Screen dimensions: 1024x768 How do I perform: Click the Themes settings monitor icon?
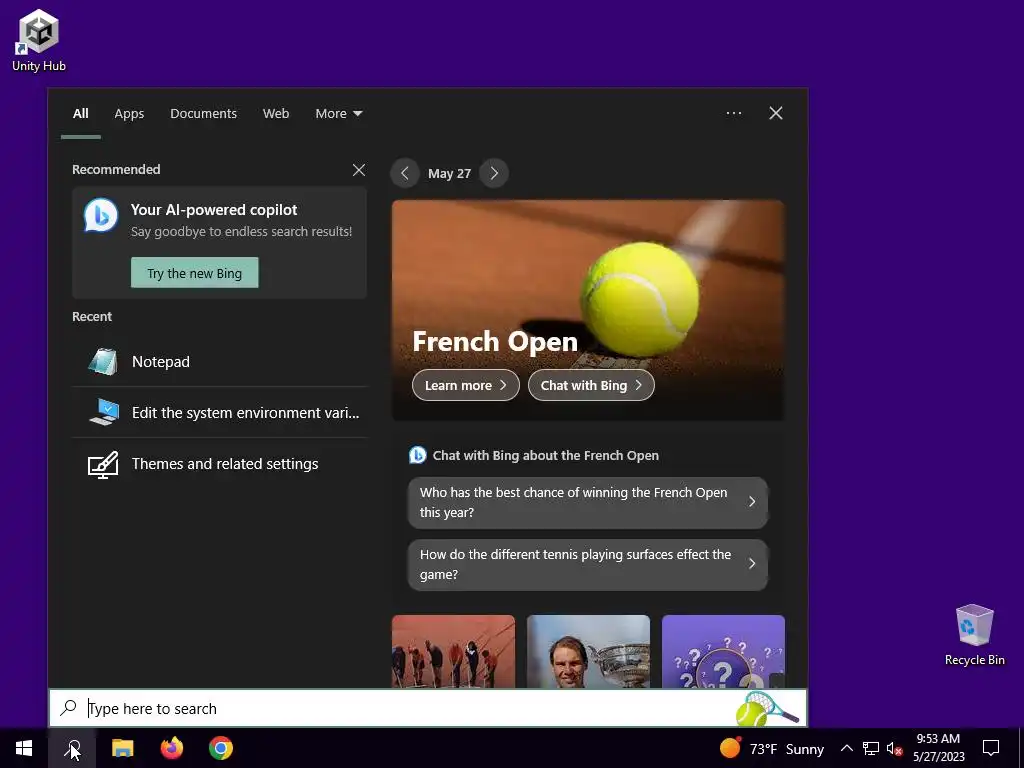[103, 464]
